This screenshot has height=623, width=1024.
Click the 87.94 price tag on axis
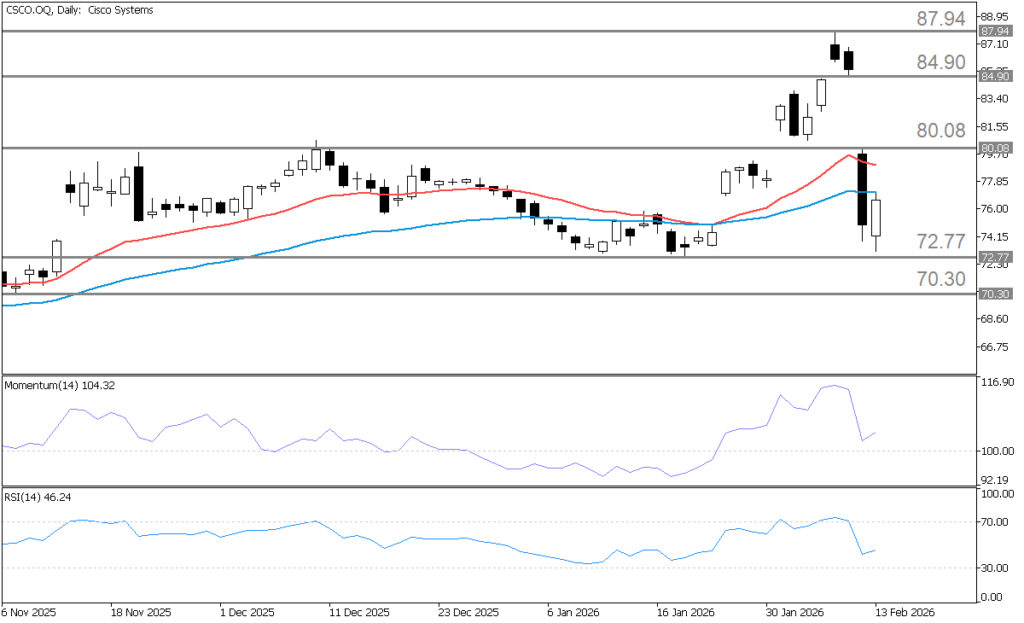[x=992, y=32]
